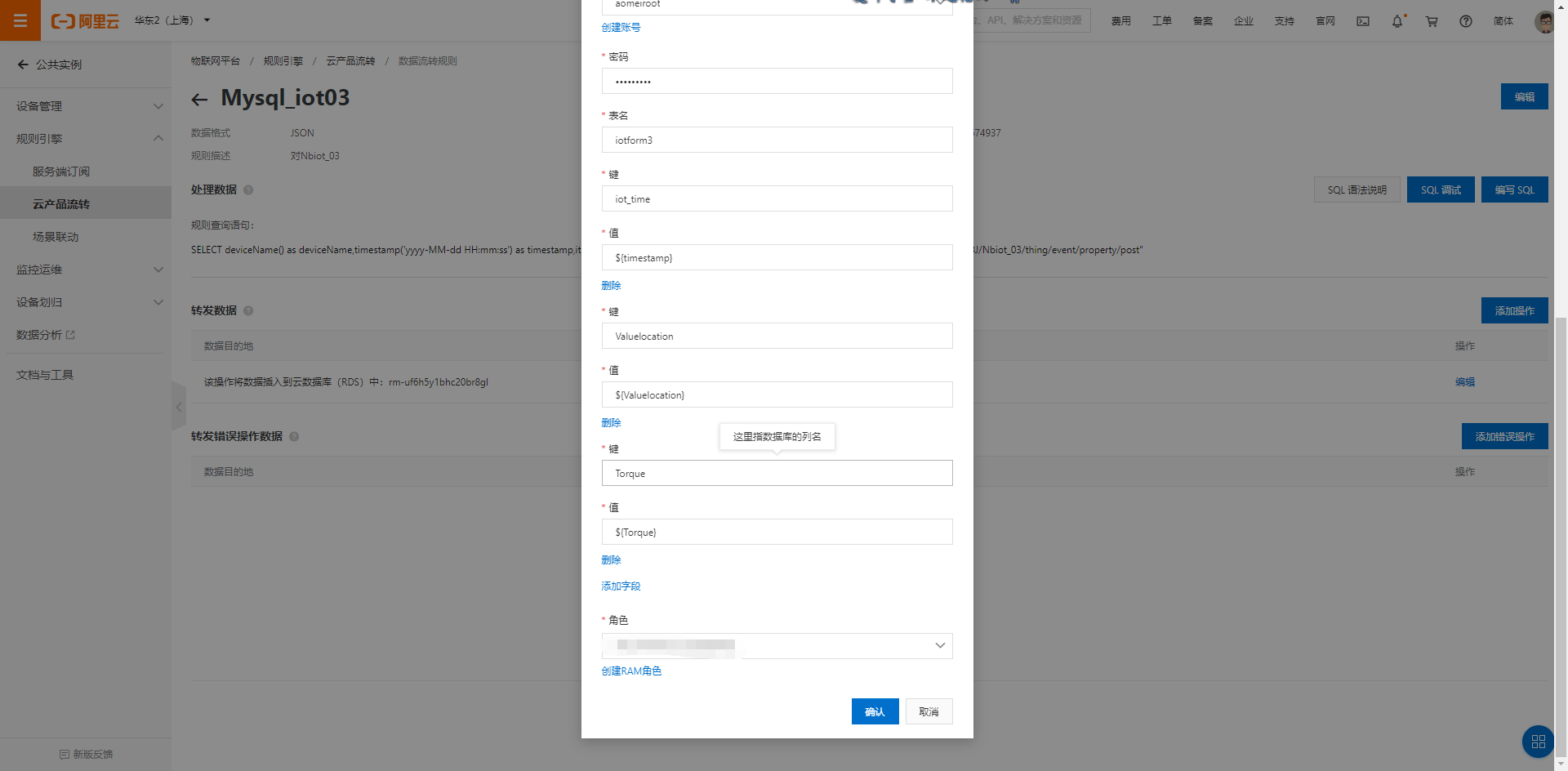The width and height of the screenshot is (1568, 771).
Task: Expand the 设备管理 menu
Action: pyautogui.click(x=86, y=106)
